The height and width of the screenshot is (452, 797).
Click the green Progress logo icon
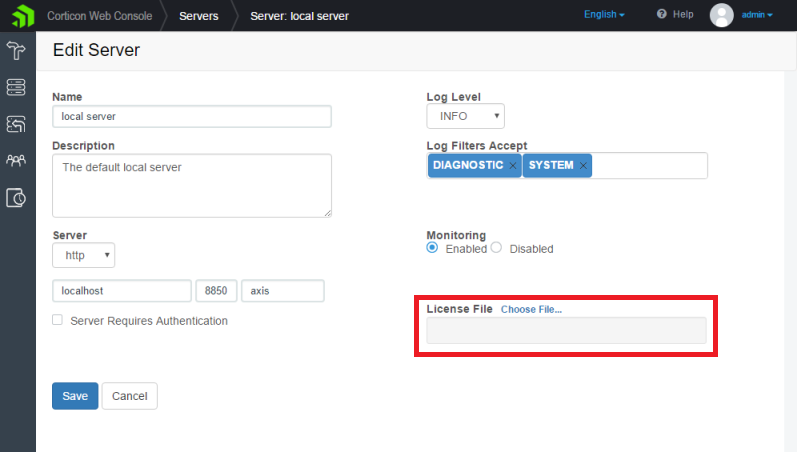click(x=23, y=16)
